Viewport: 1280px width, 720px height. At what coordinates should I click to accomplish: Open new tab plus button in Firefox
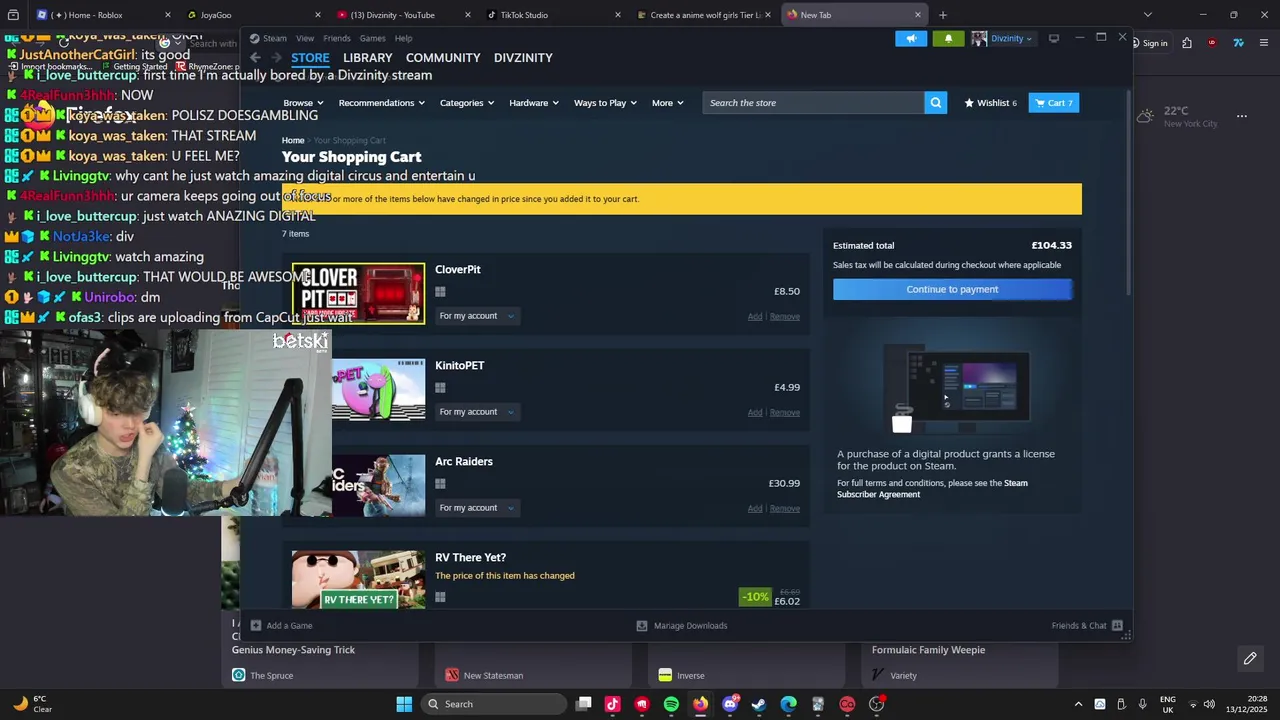pyautogui.click(x=942, y=15)
